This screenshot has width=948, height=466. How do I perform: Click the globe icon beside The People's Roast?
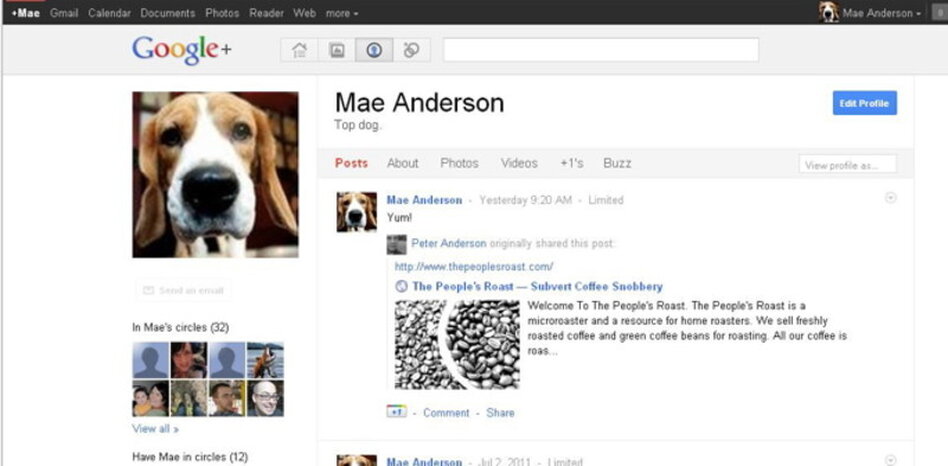tap(402, 286)
